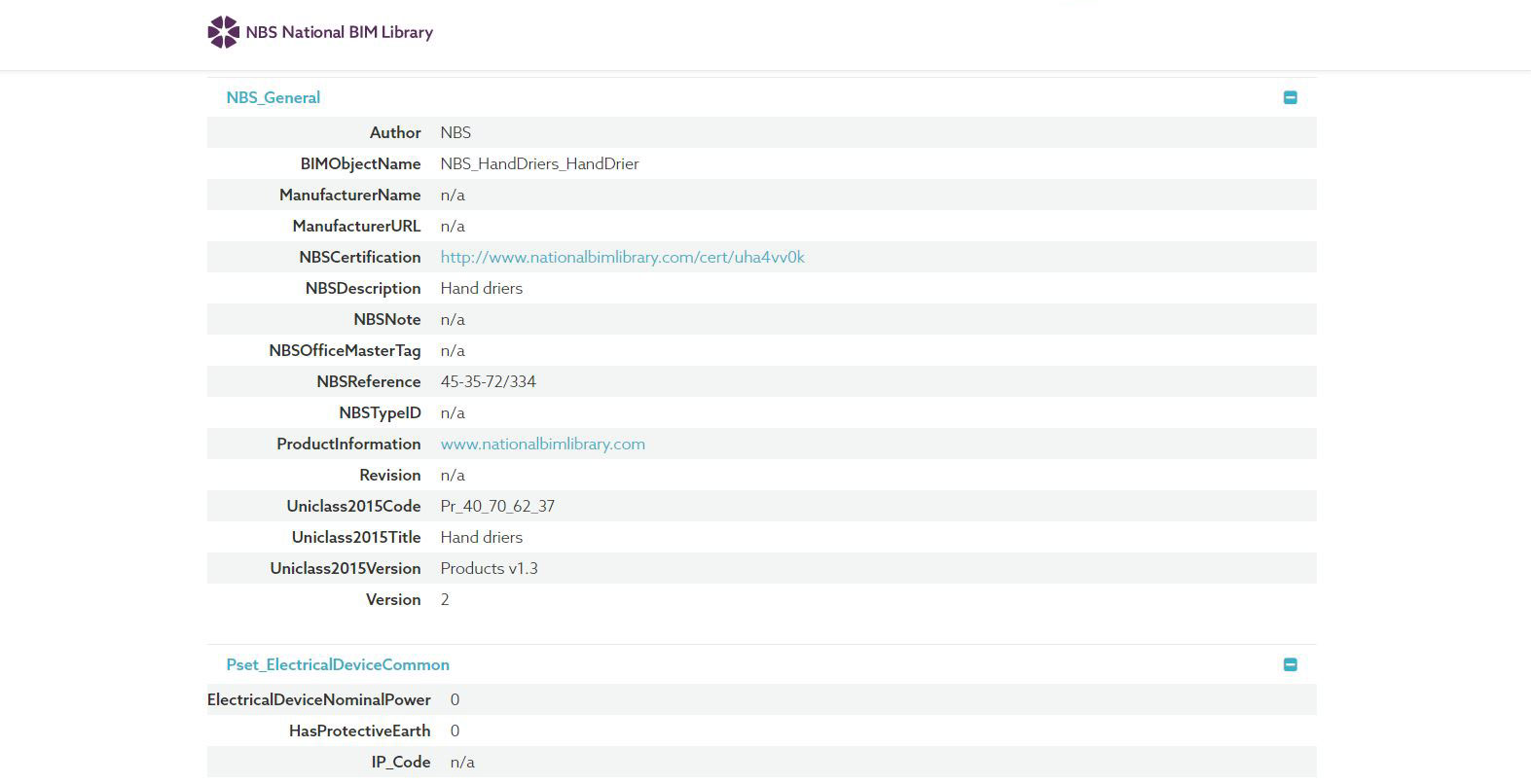Open the NBSCertification cert URL link
Viewport: 1531px width, 784px height.
(x=622, y=257)
